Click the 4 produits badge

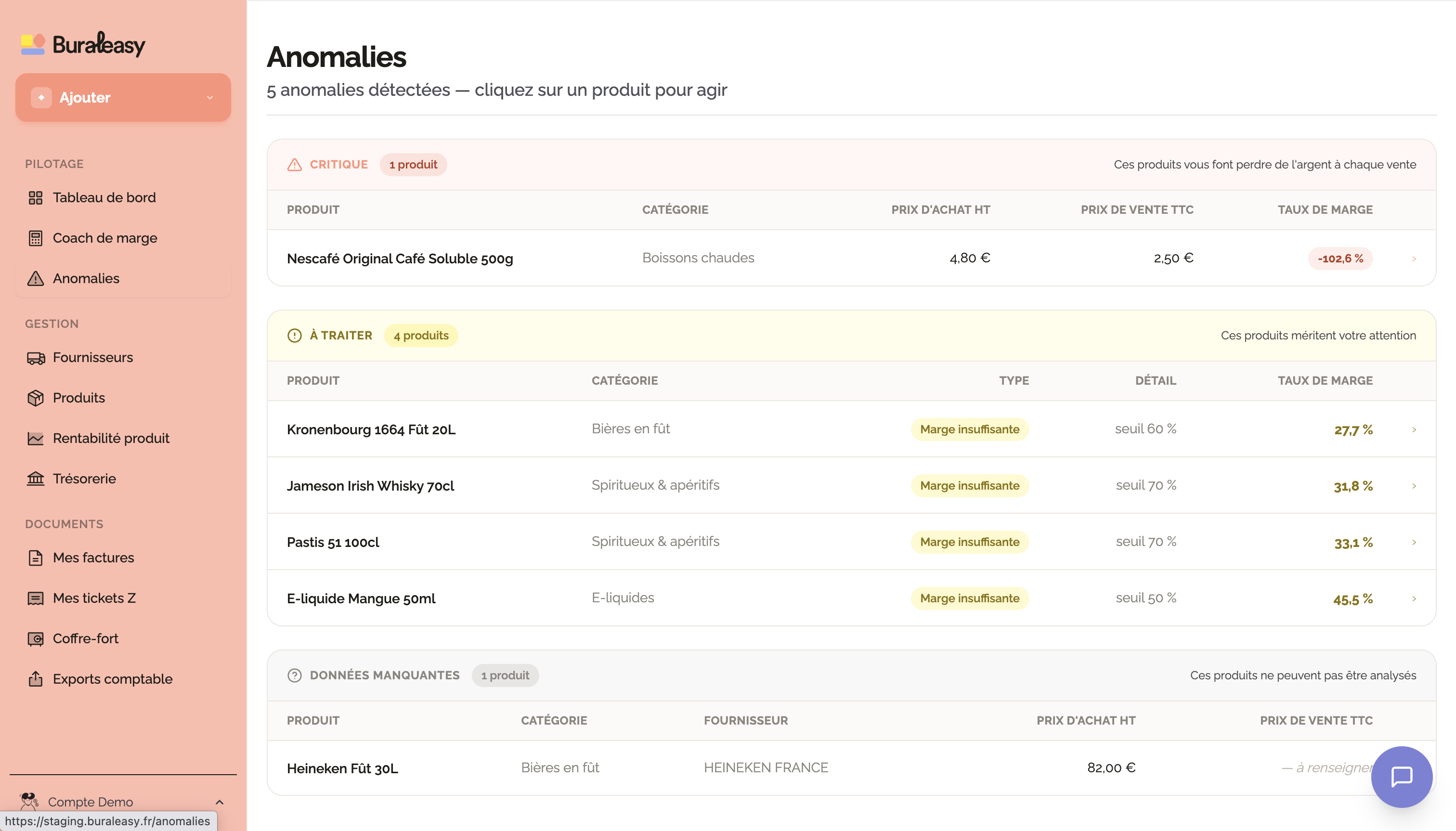coord(421,336)
